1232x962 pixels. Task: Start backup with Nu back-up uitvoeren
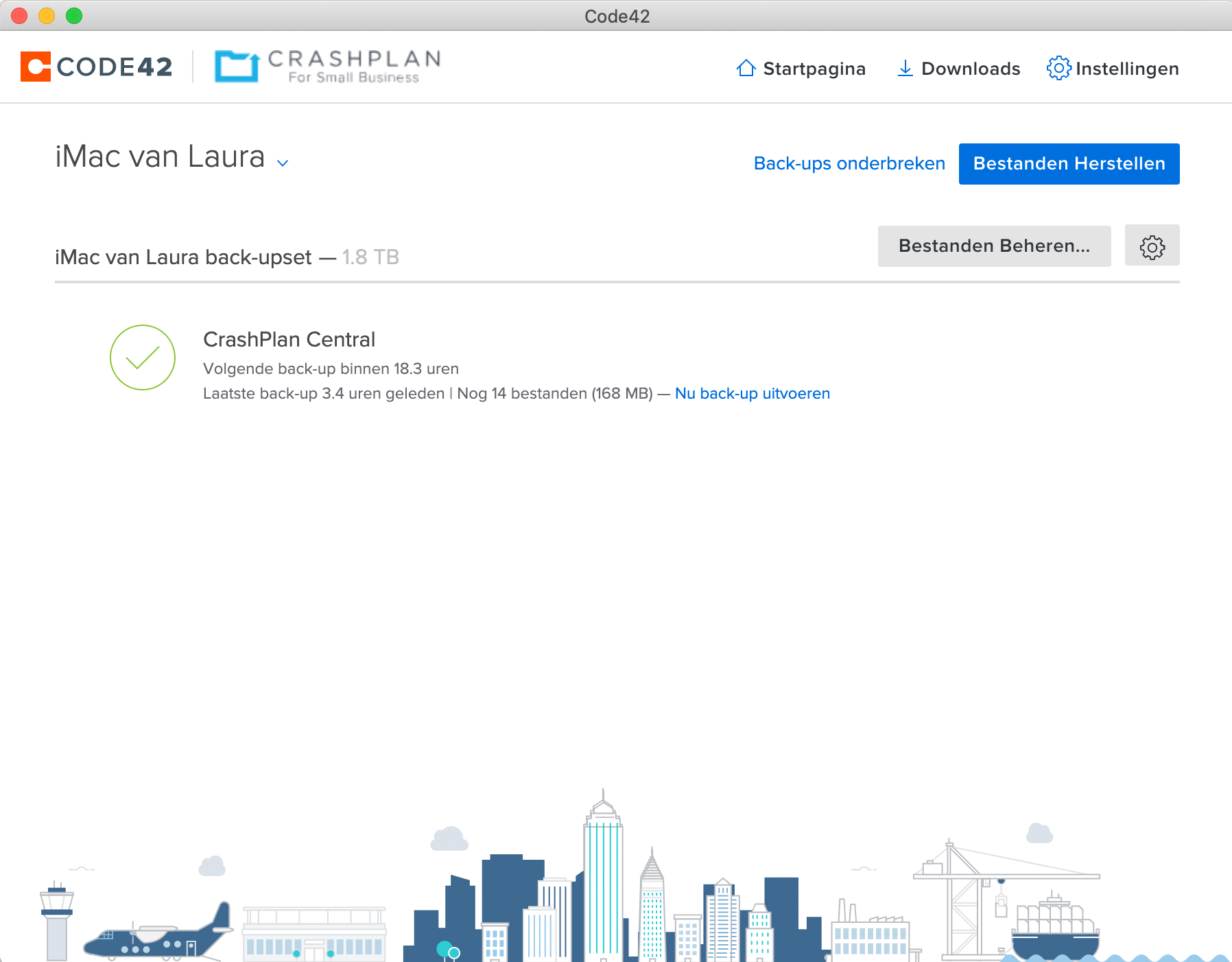[x=752, y=394]
